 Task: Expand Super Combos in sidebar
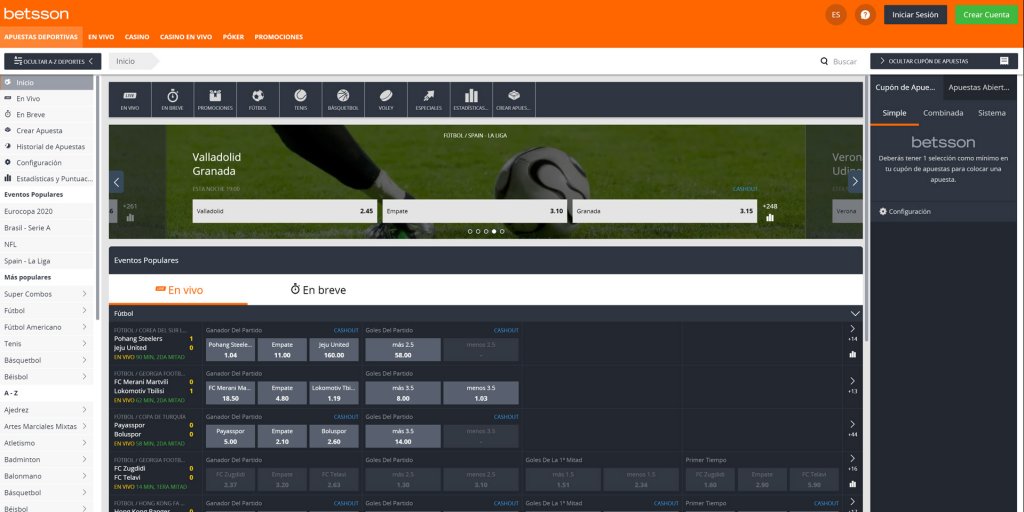pyautogui.click(x=84, y=294)
